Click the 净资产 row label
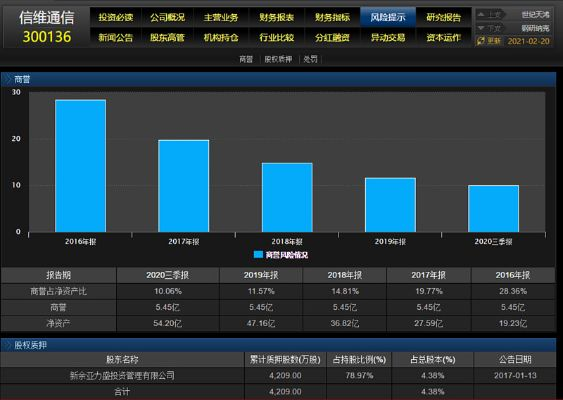The height and width of the screenshot is (400, 563). (x=59, y=324)
